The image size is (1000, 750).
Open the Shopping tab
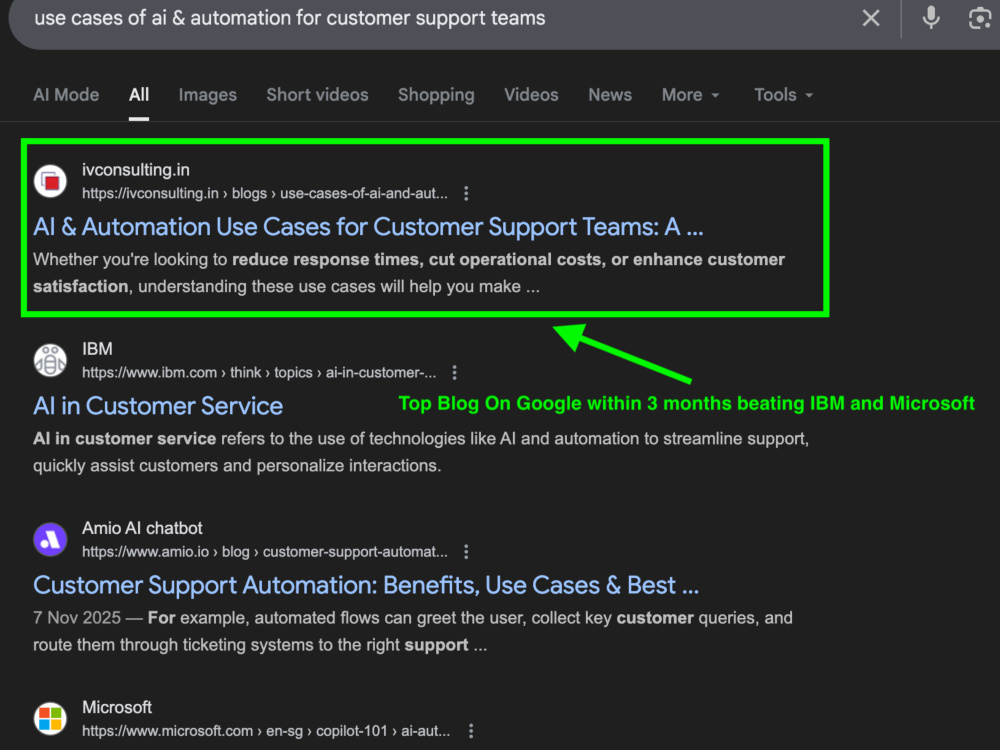(x=436, y=95)
